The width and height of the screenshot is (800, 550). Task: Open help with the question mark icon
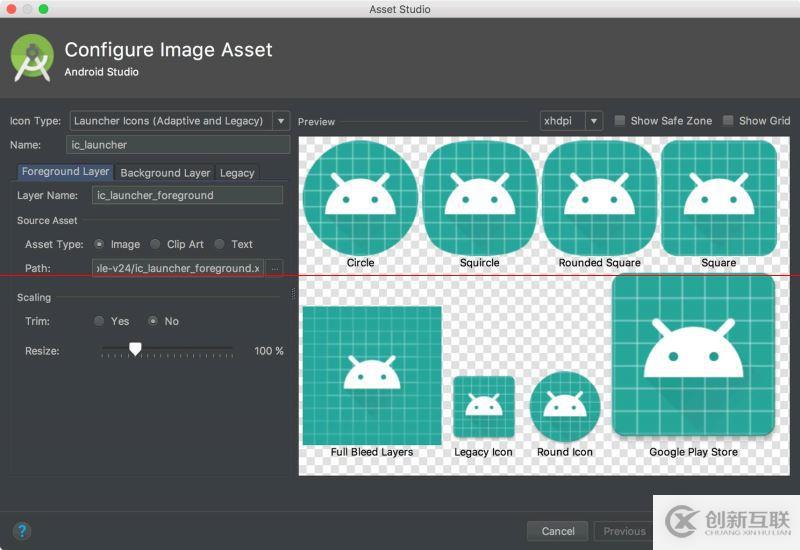(x=21, y=531)
